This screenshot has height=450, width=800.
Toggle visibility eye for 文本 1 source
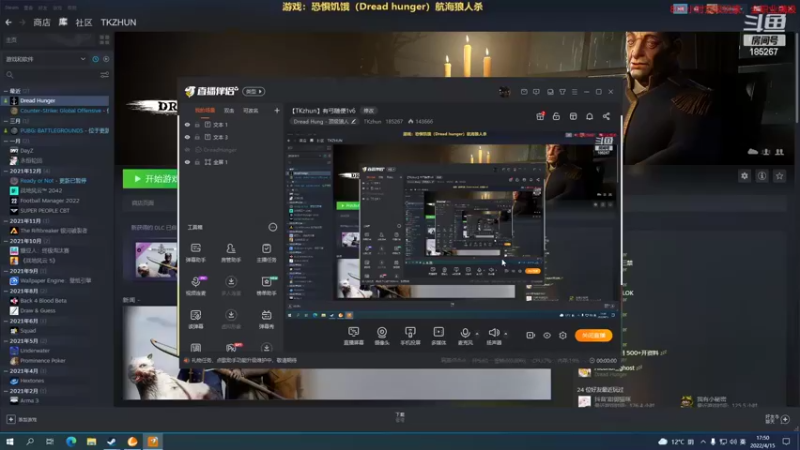tap(187, 124)
